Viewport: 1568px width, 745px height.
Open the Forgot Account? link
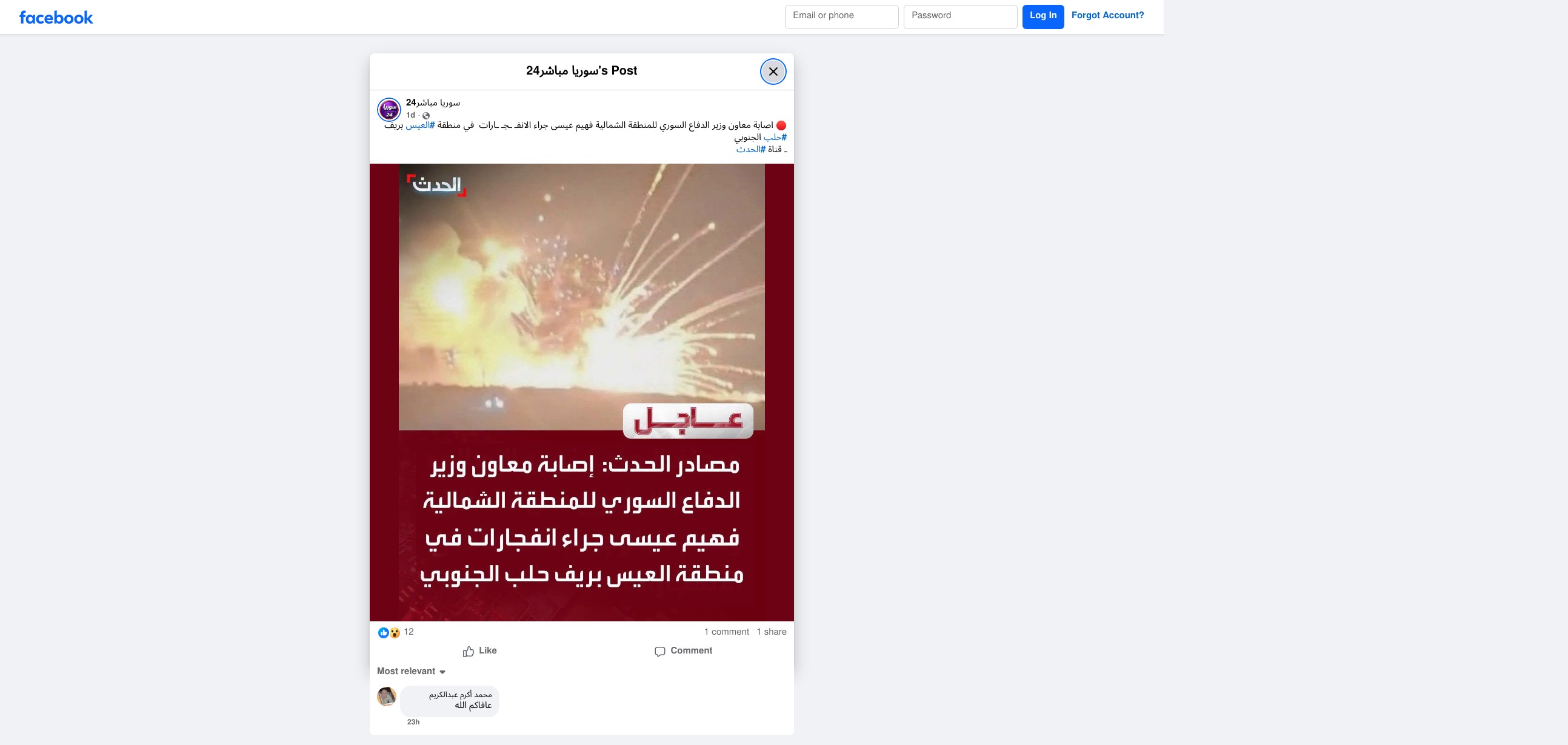[x=1107, y=16]
